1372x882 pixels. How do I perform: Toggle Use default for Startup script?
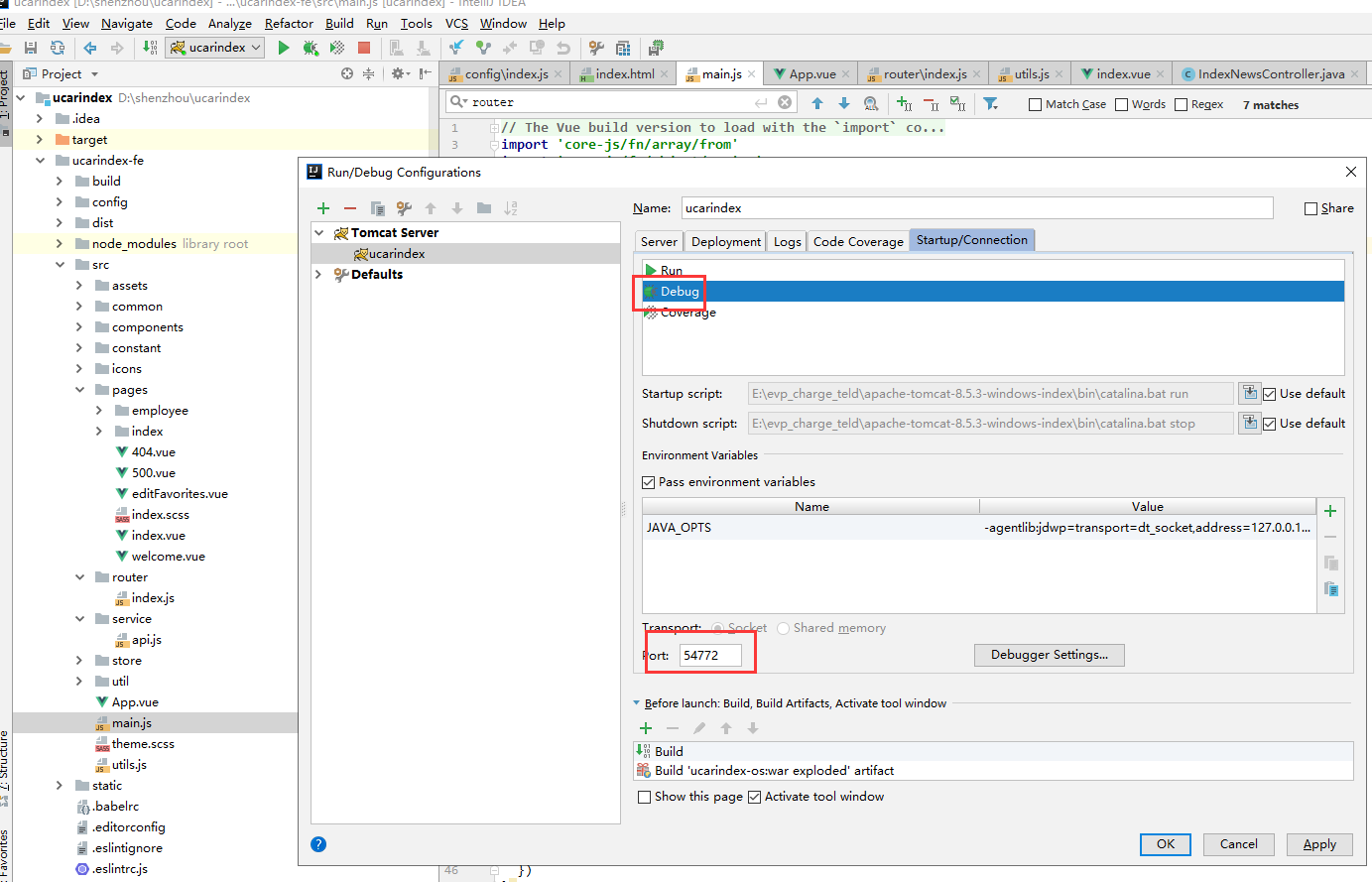[x=1269, y=394]
